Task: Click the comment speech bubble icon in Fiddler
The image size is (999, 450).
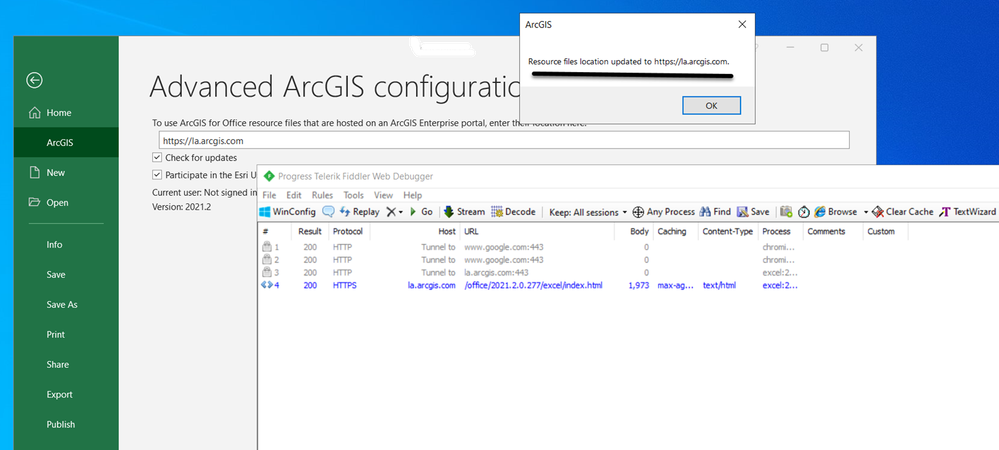Action: tap(328, 212)
